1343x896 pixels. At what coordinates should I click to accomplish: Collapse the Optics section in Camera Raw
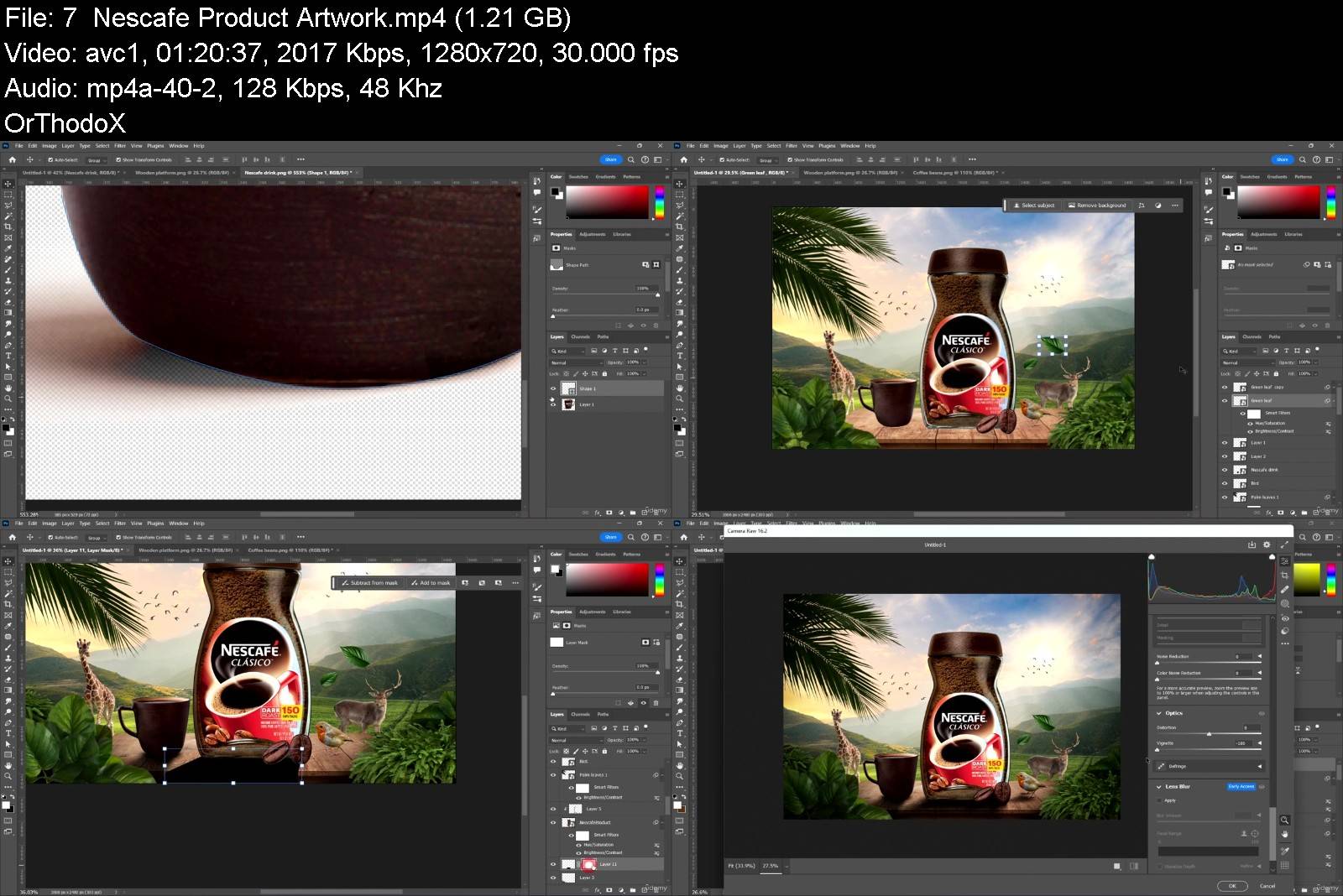pos(1160,713)
